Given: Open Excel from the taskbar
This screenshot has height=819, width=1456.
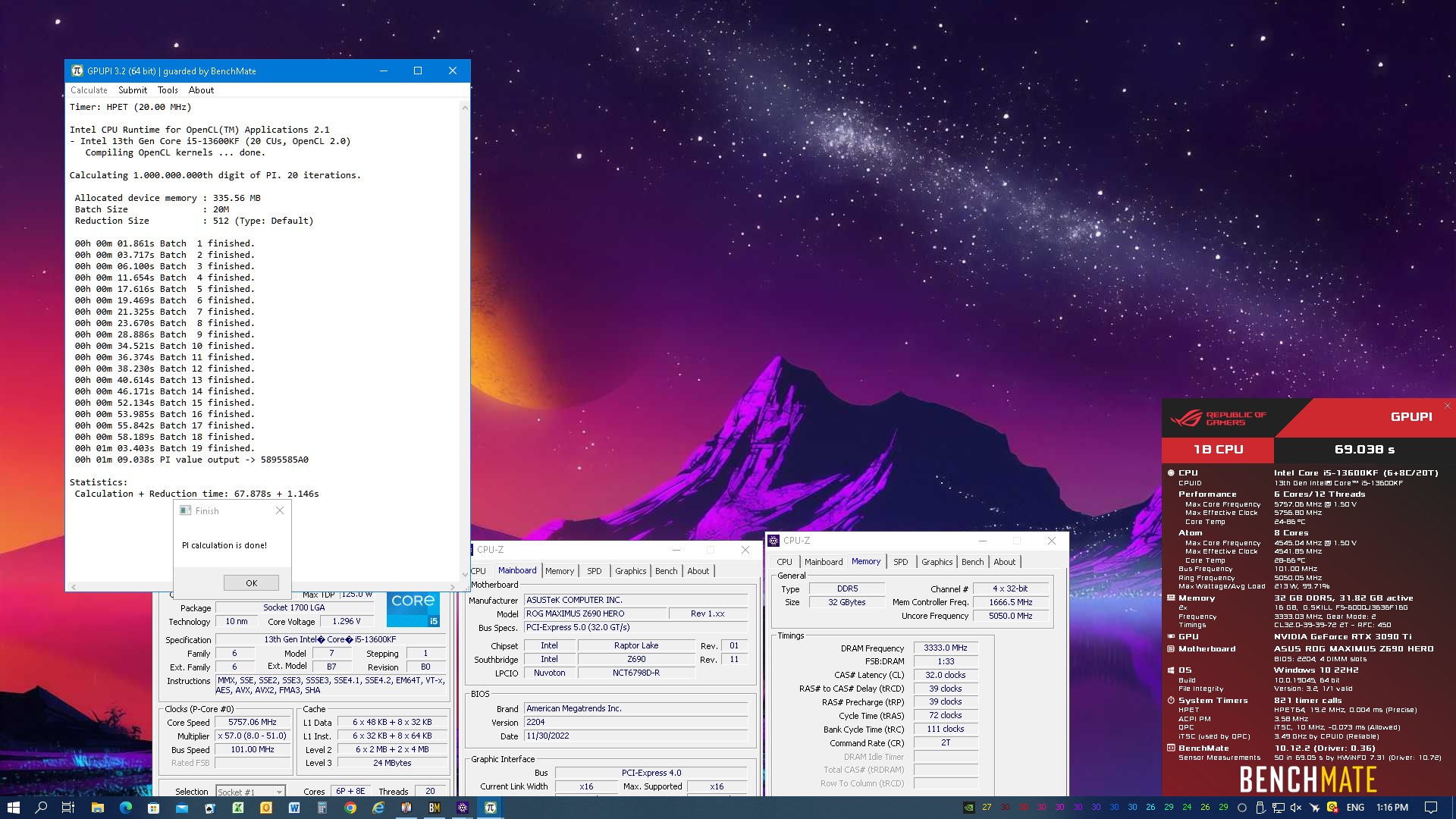Looking at the screenshot, I should coord(237,808).
